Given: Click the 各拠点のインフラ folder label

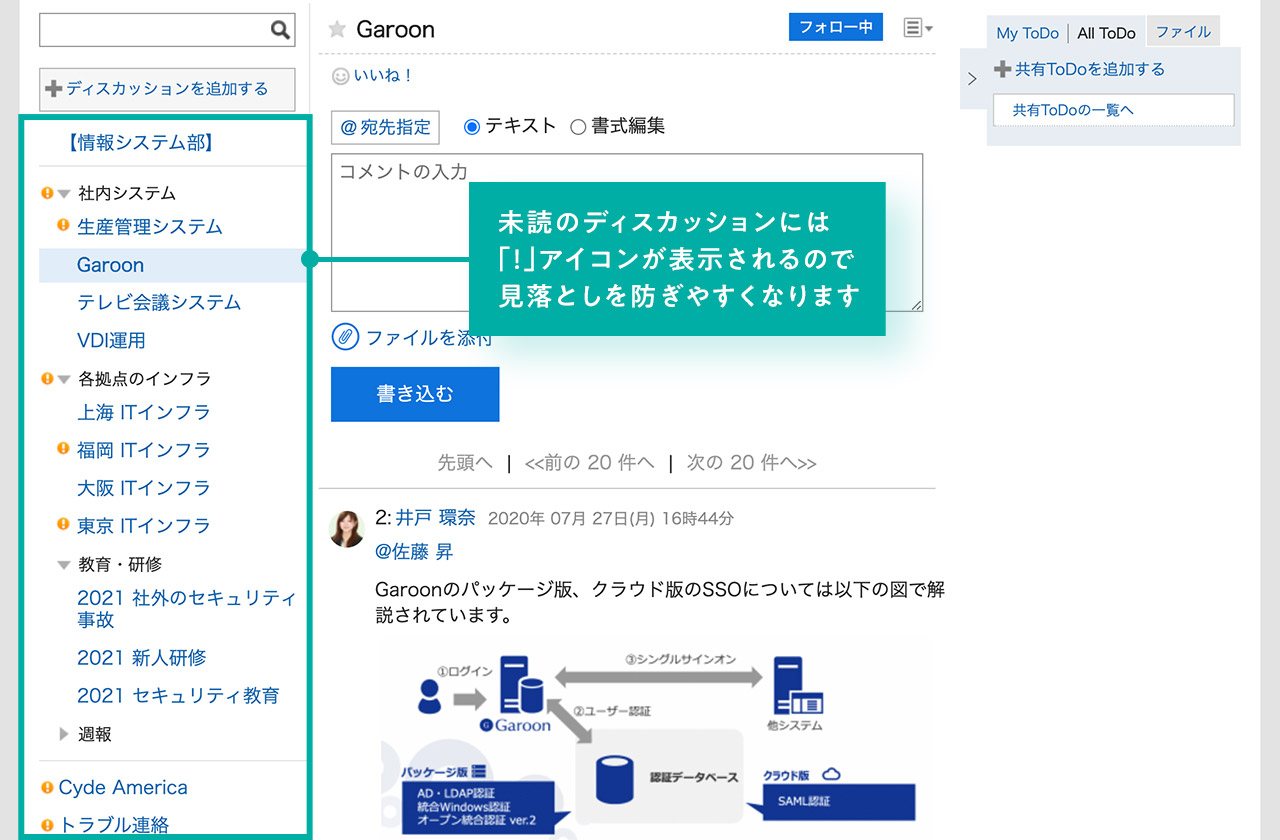Looking at the screenshot, I should 145,379.
